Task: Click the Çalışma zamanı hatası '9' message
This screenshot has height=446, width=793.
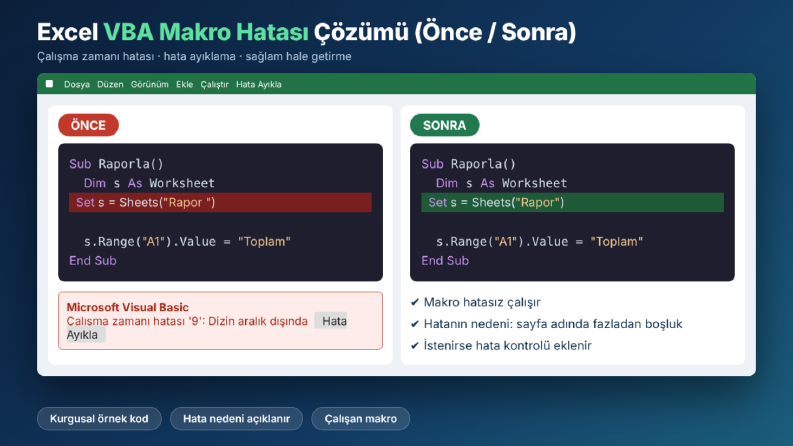Action: [x=187, y=321]
